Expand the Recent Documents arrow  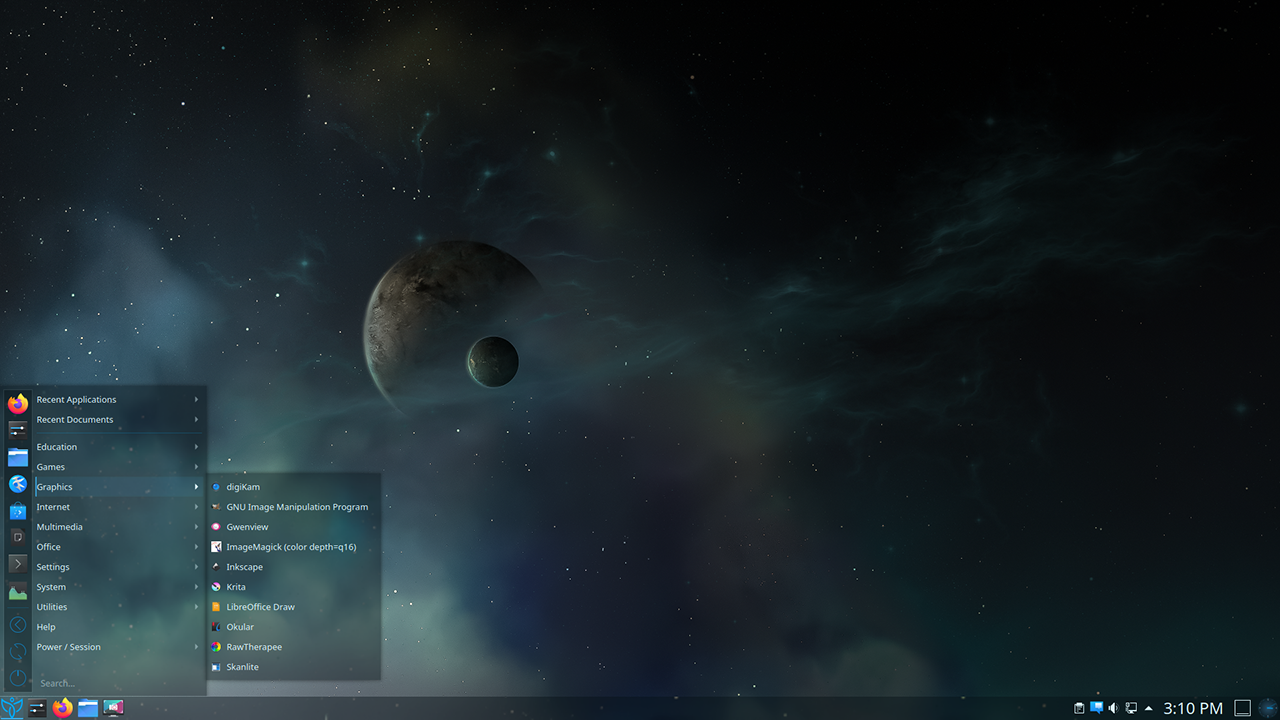pyautogui.click(x=196, y=420)
